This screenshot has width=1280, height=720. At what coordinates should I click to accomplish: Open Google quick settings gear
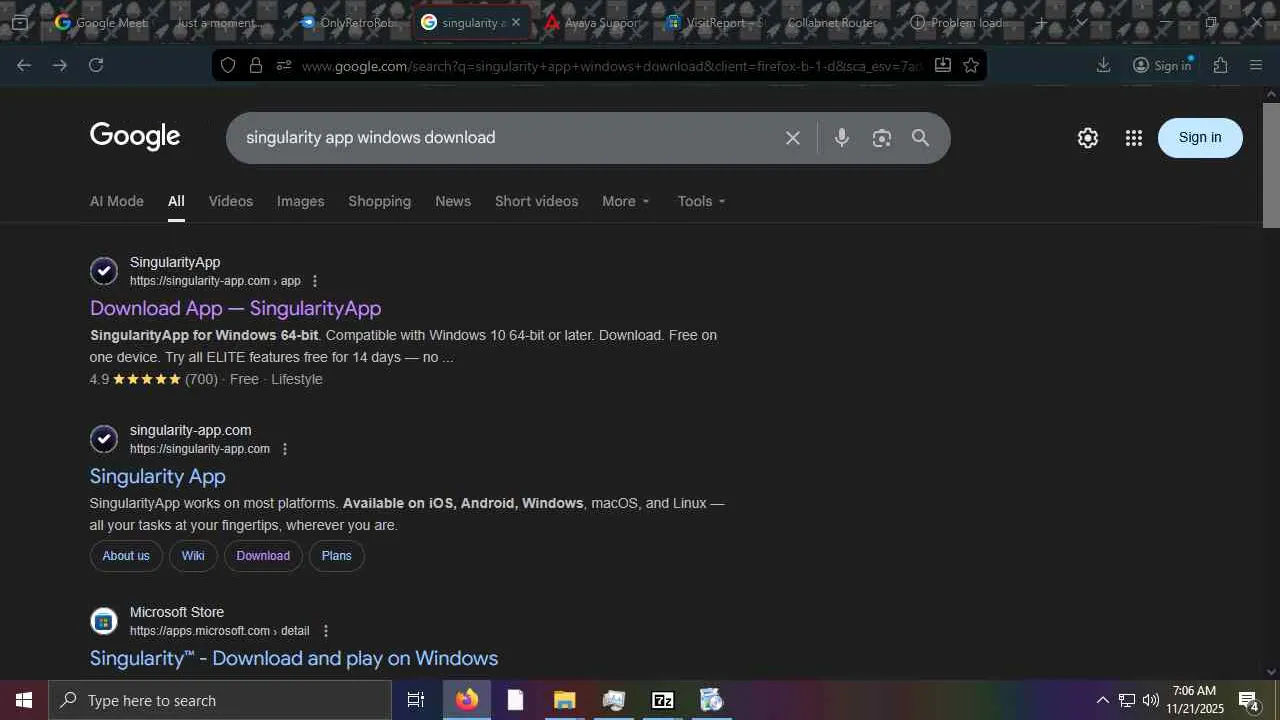coord(1088,138)
